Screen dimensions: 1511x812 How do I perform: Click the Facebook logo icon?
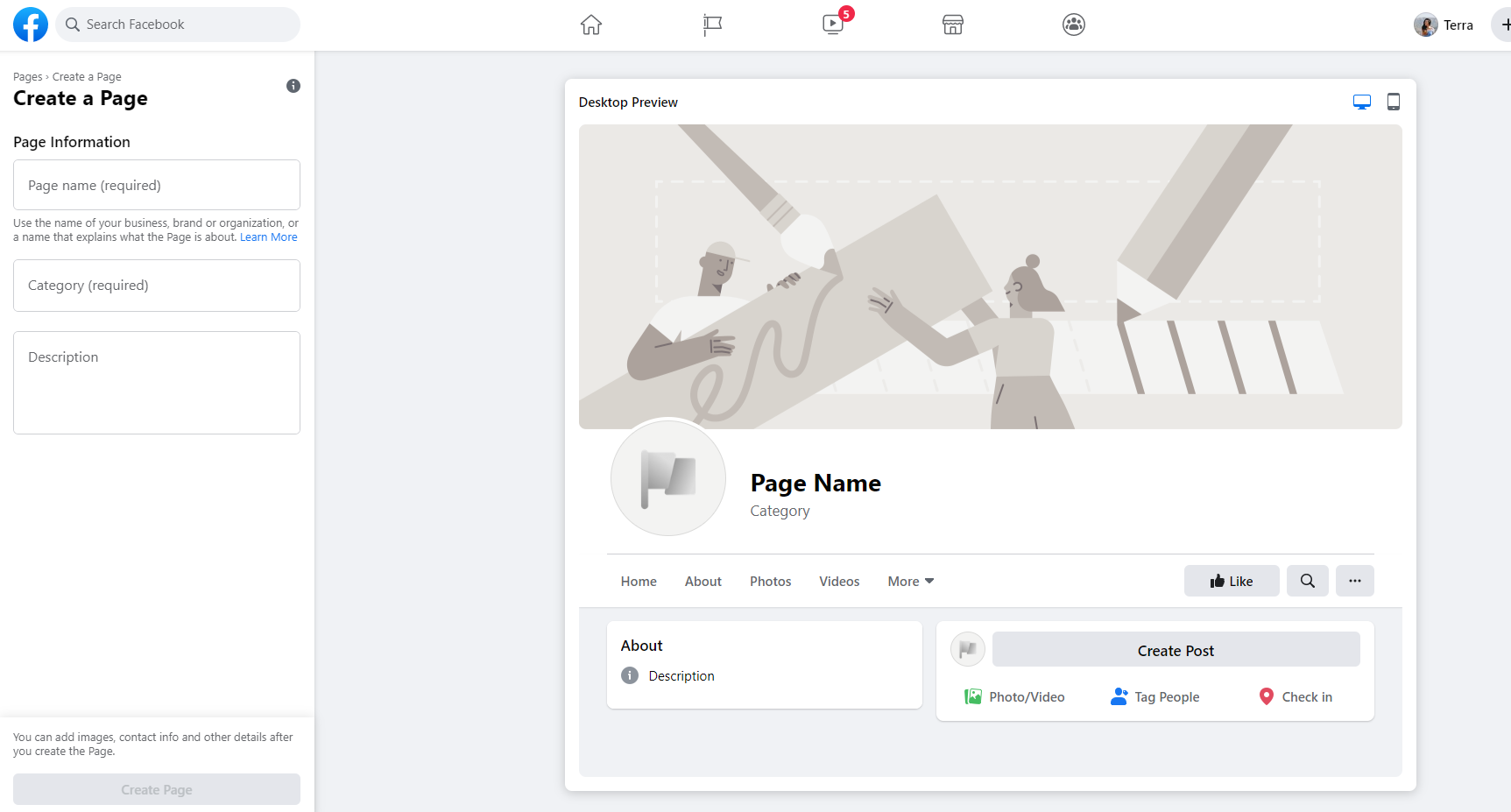click(x=31, y=25)
